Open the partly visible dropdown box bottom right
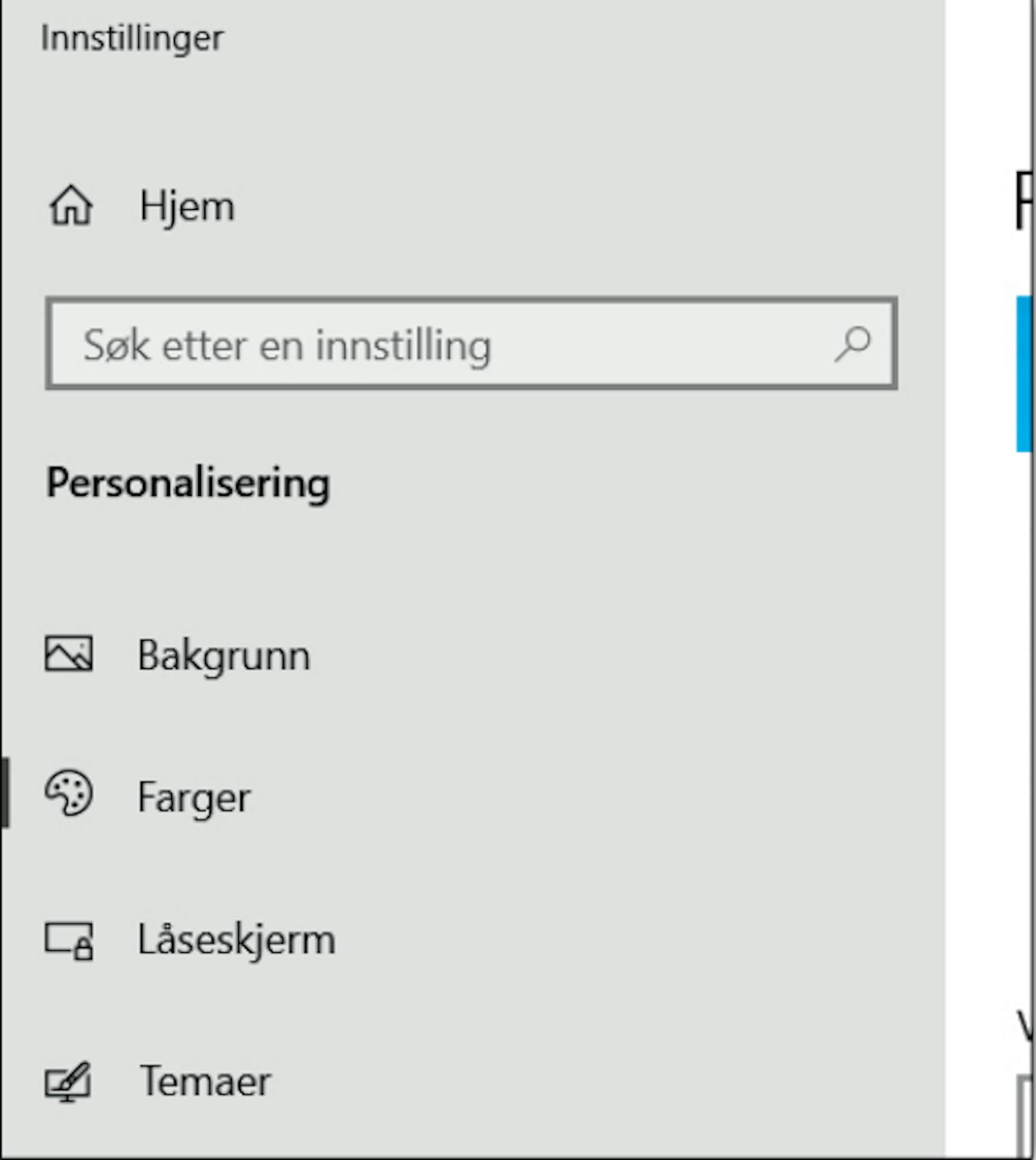This screenshot has height=1160, width=1036. tap(1025, 1115)
